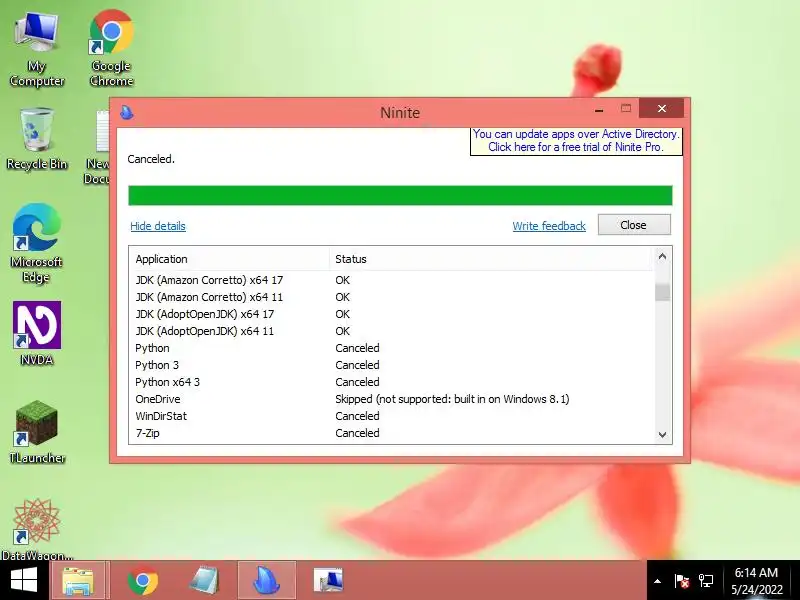Click the Canceled. status message text
Image resolution: width=800 pixels, height=600 pixels.
tap(151, 159)
